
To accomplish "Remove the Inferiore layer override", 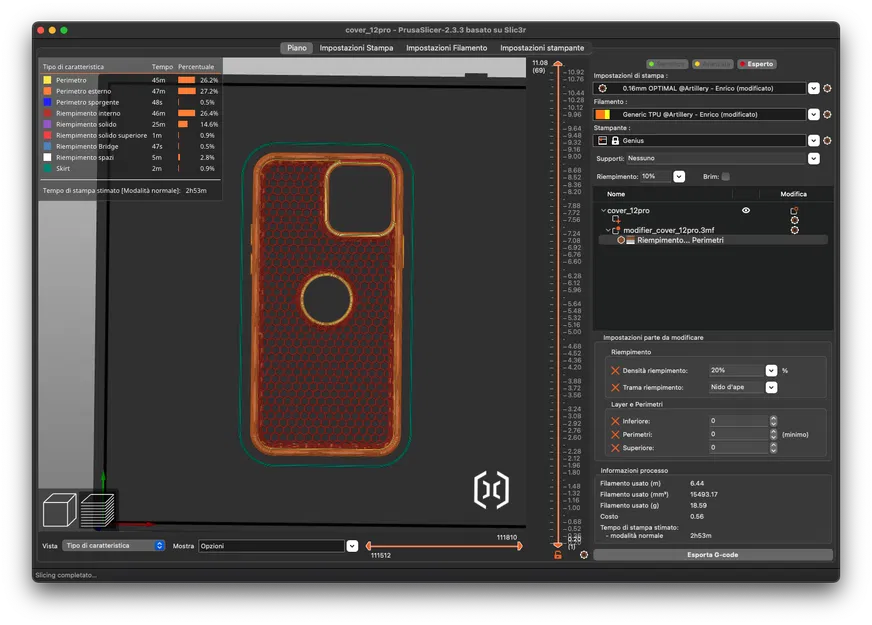I will coord(615,421).
